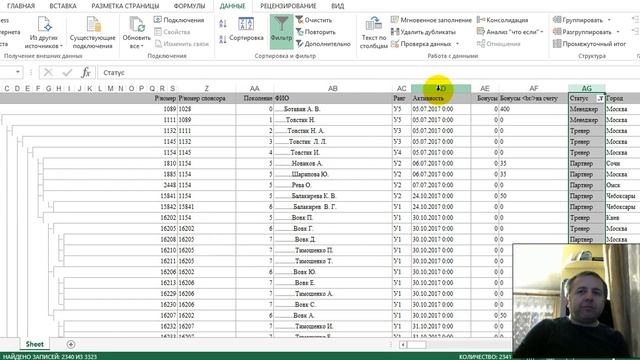Reapply the filter (Повторить)
The height and width of the screenshot is (360, 640).
click(316, 32)
